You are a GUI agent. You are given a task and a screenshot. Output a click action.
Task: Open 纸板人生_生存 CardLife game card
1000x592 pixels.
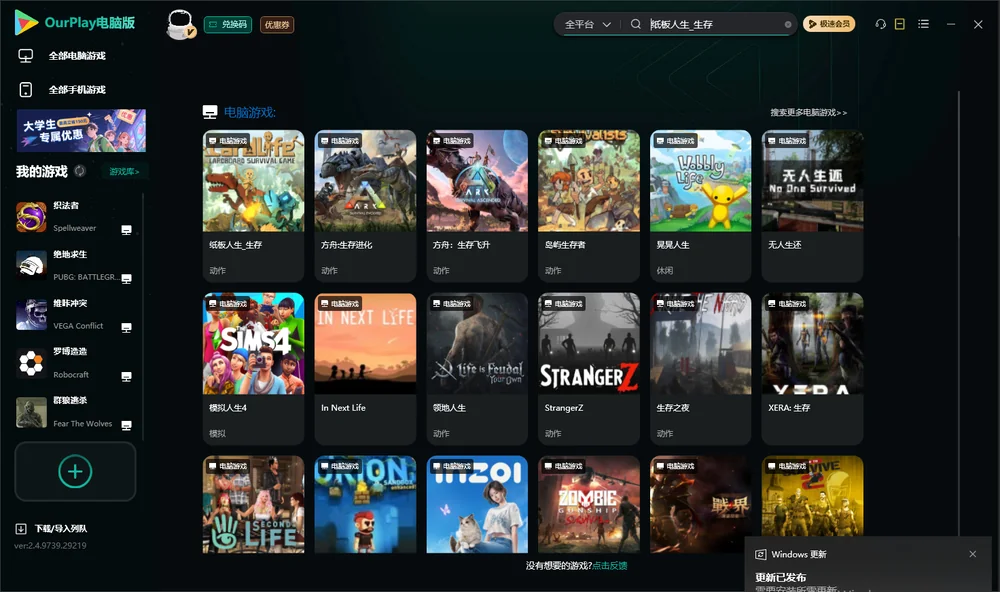(x=253, y=205)
